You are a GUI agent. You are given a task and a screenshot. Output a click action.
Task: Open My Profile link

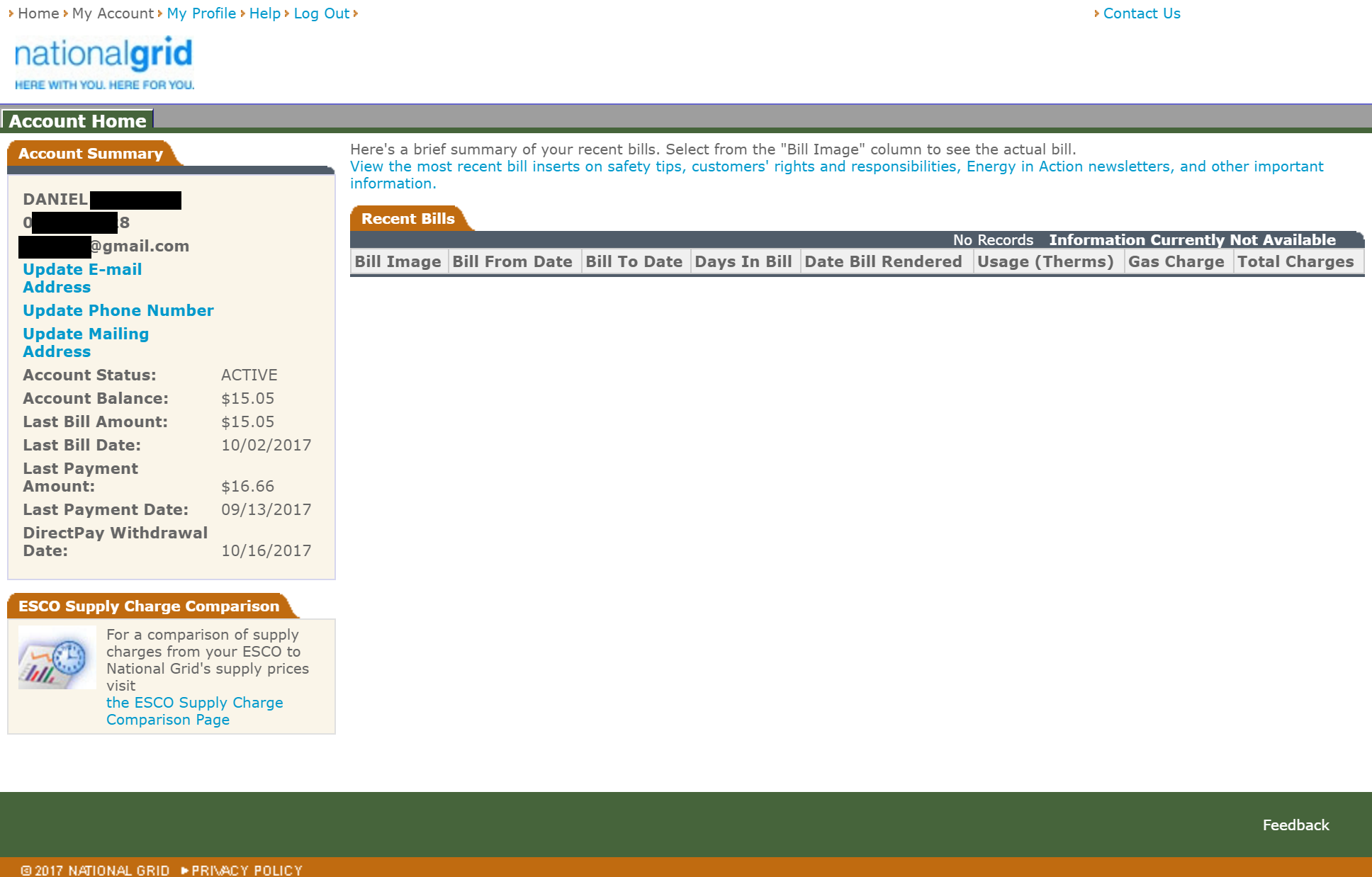coord(201,13)
